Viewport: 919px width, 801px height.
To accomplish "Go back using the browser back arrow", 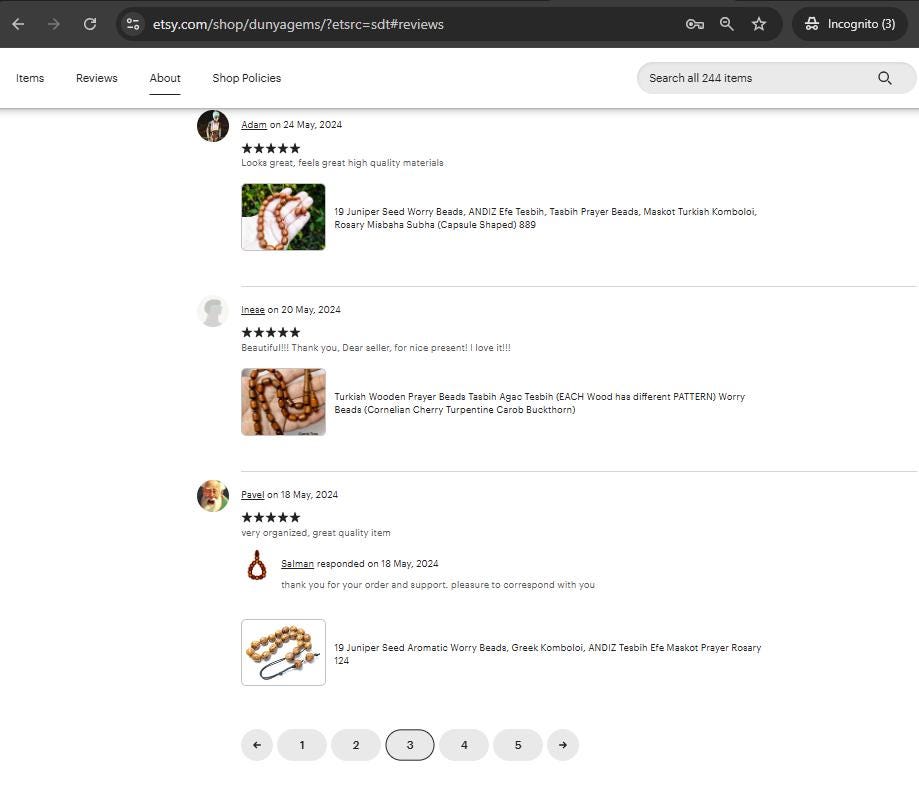I will pyautogui.click(x=18, y=24).
